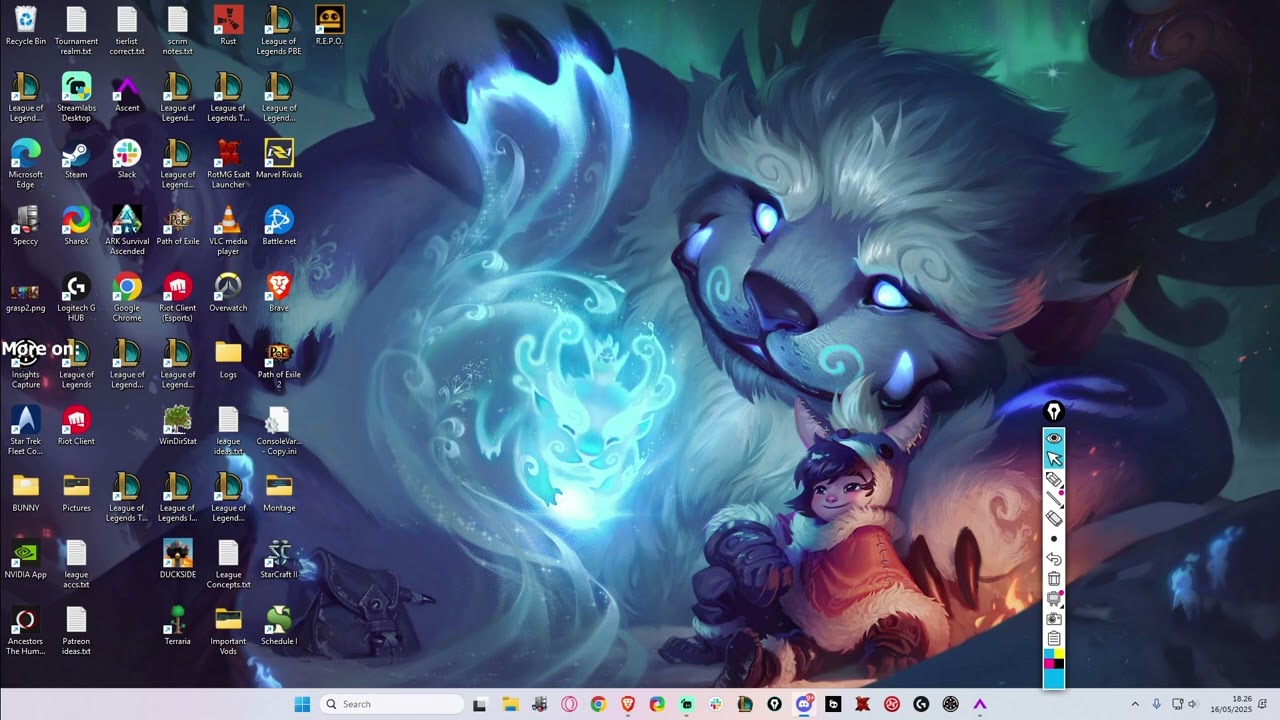1280x720 pixels.
Task: Click ARK Survival Ascended desktop icon
Action: 127,231
